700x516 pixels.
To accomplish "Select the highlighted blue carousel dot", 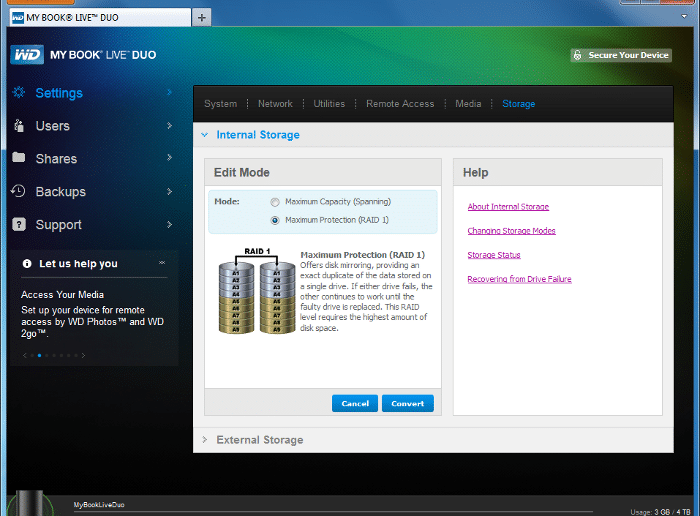I will [x=40, y=355].
